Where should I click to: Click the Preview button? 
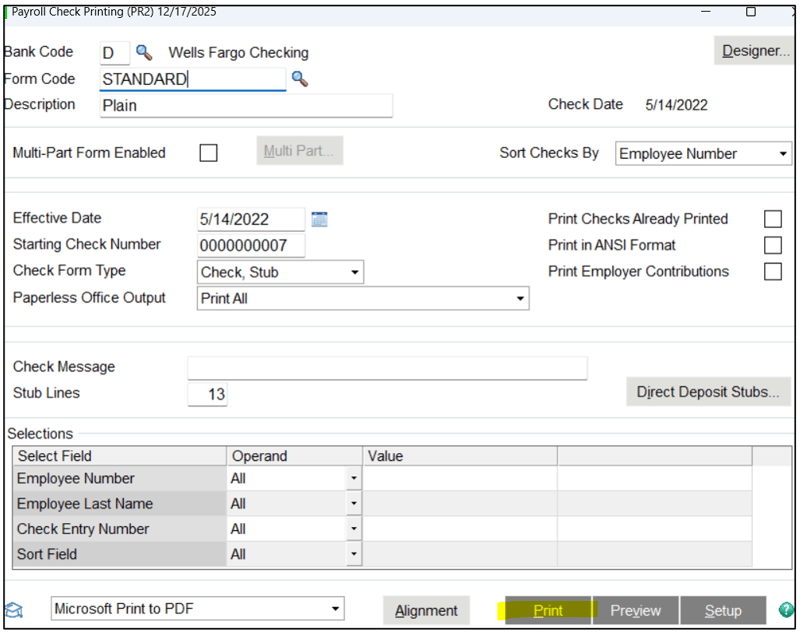(635, 610)
